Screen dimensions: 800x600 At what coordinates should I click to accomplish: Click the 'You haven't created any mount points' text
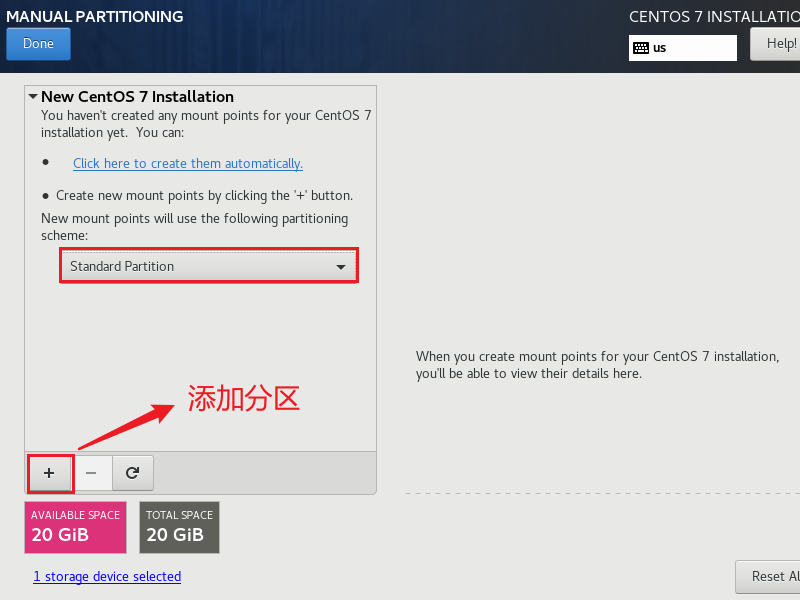point(206,124)
